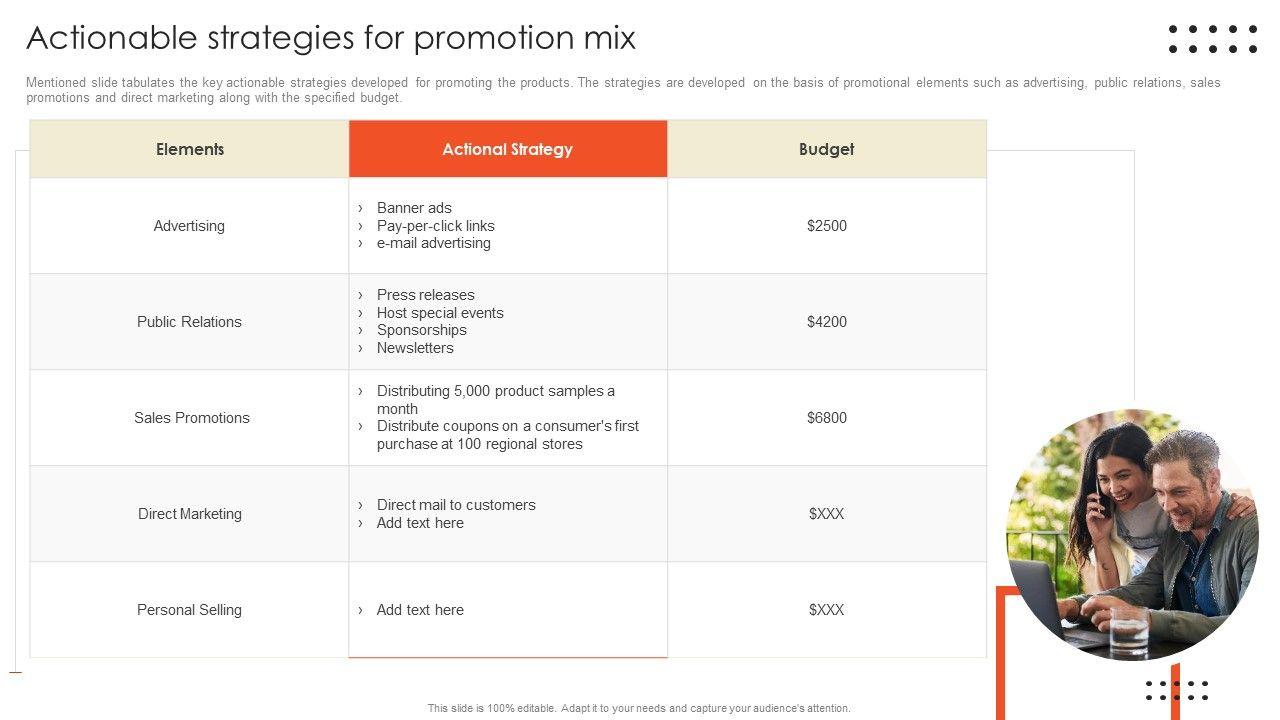Click the dot pattern in the bottom-right corner
Image resolution: width=1280 pixels, height=720 pixels.
(1177, 690)
